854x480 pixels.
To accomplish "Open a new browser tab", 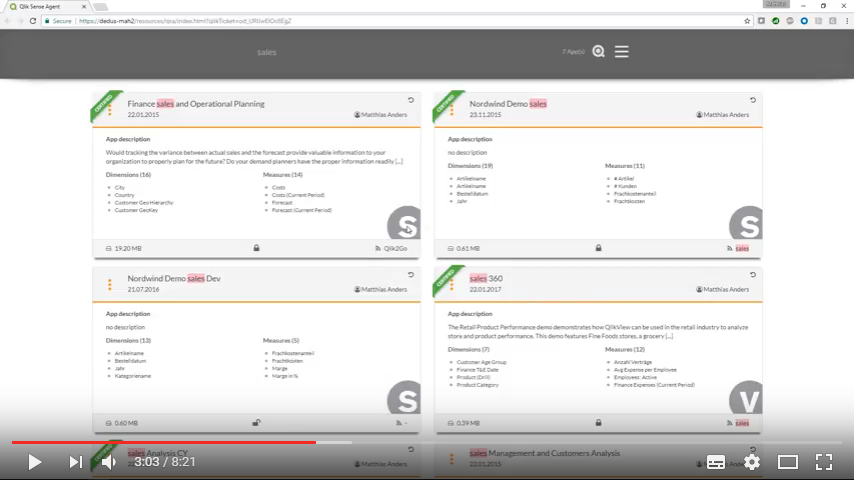I will coord(101,7).
